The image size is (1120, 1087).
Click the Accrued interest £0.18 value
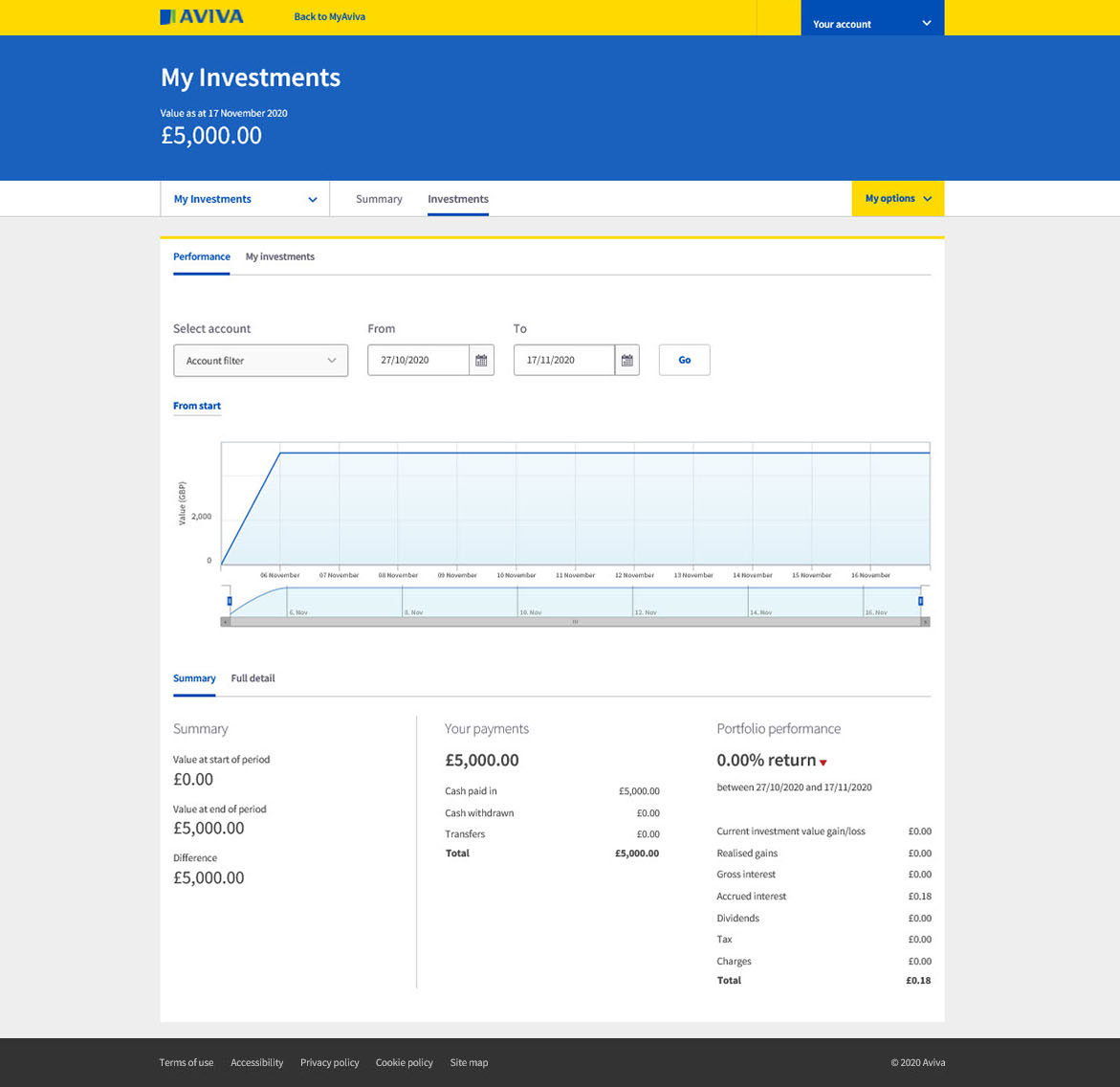click(920, 897)
